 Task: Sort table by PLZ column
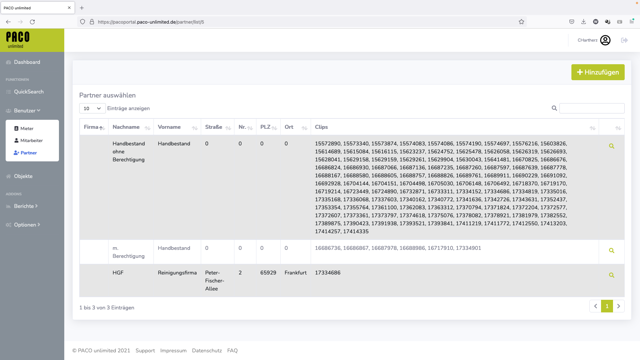click(268, 127)
